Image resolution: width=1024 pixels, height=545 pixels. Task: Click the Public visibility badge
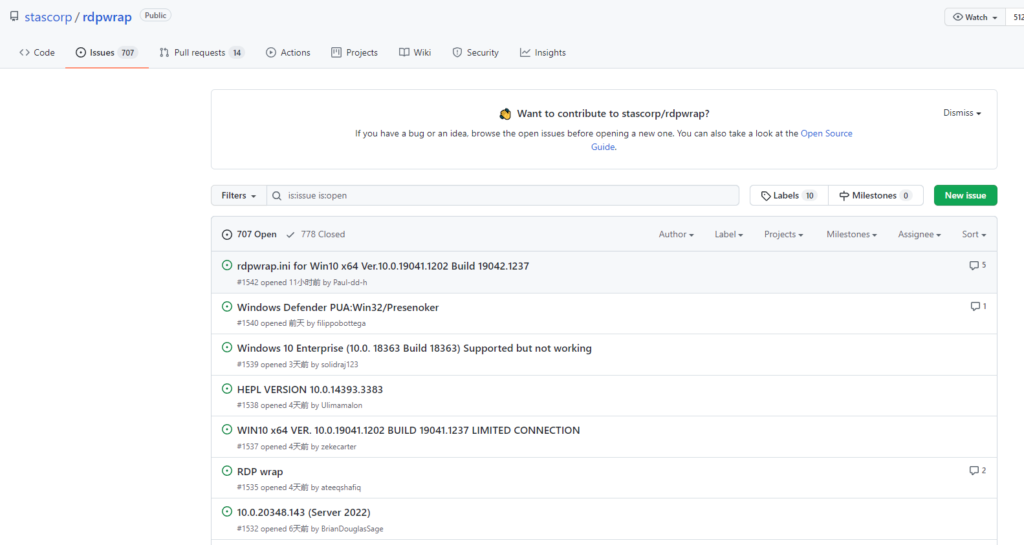pyautogui.click(x=155, y=16)
